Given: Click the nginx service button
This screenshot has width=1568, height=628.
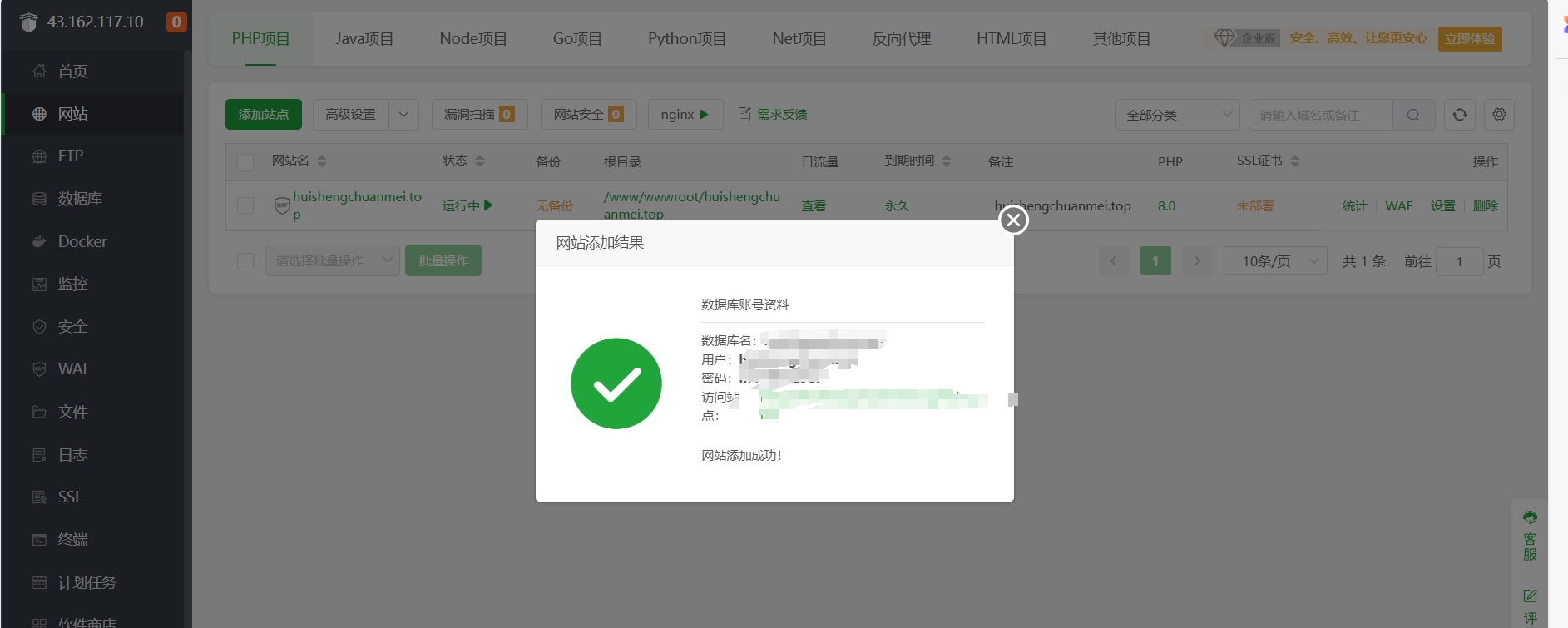Looking at the screenshot, I should (685, 115).
